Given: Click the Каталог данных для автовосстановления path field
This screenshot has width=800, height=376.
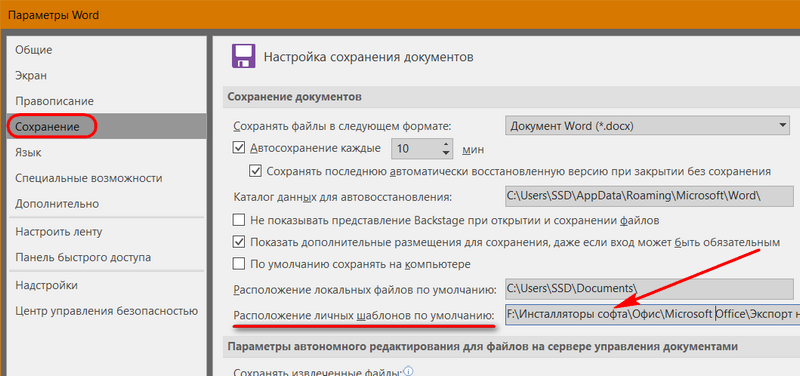Looking at the screenshot, I should click(649, 196).
